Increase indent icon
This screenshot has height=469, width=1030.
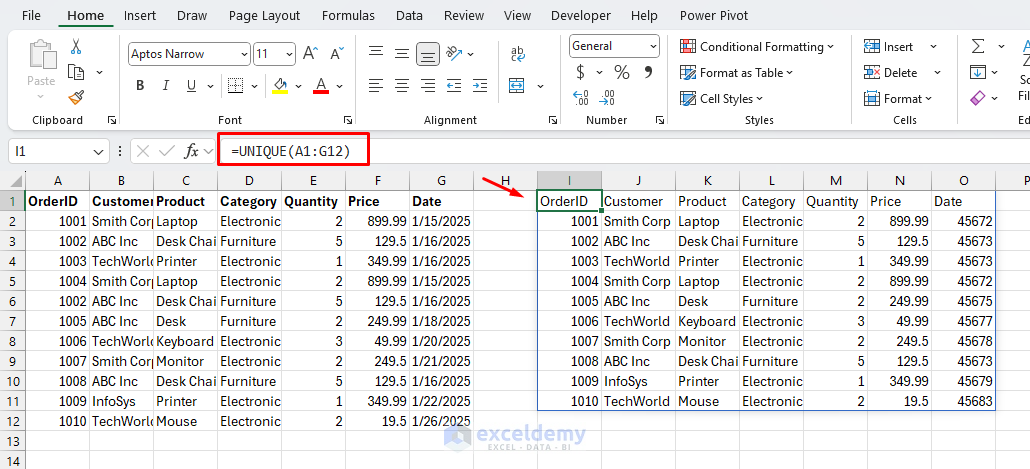[x=480, y=85]
